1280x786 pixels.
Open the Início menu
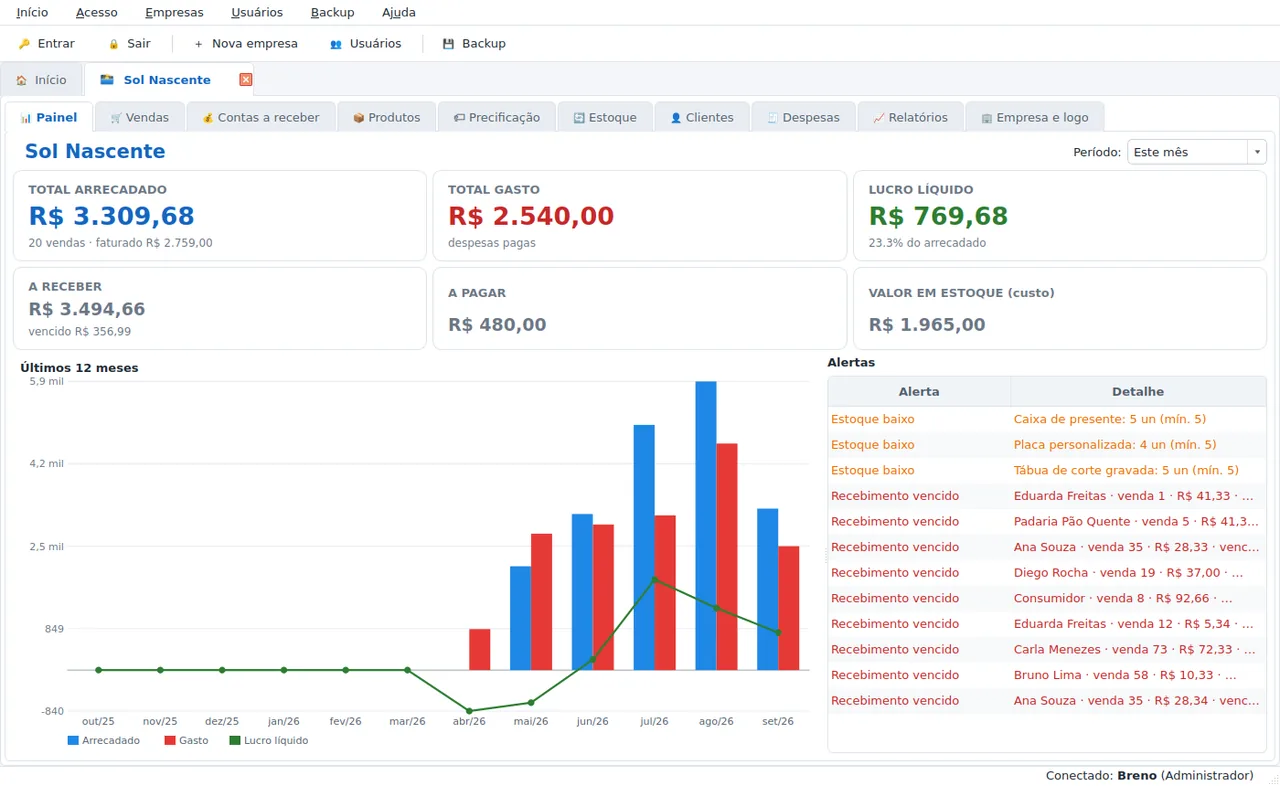pyautogui.click(x=32, y=13)
